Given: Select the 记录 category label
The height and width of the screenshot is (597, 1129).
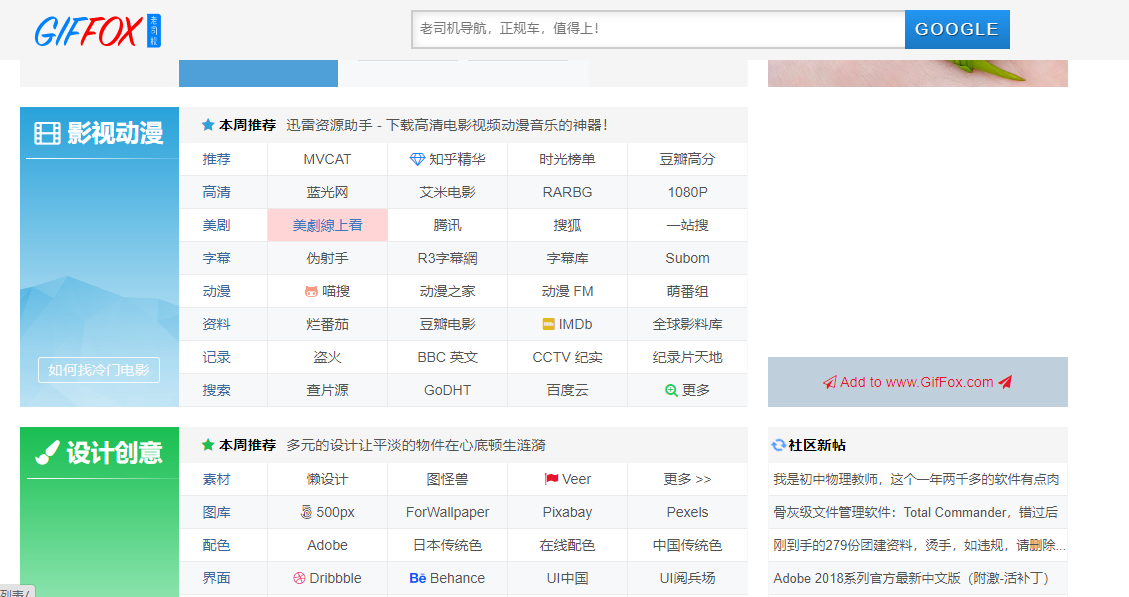Looking at the screenshot, I should (216, 358).
